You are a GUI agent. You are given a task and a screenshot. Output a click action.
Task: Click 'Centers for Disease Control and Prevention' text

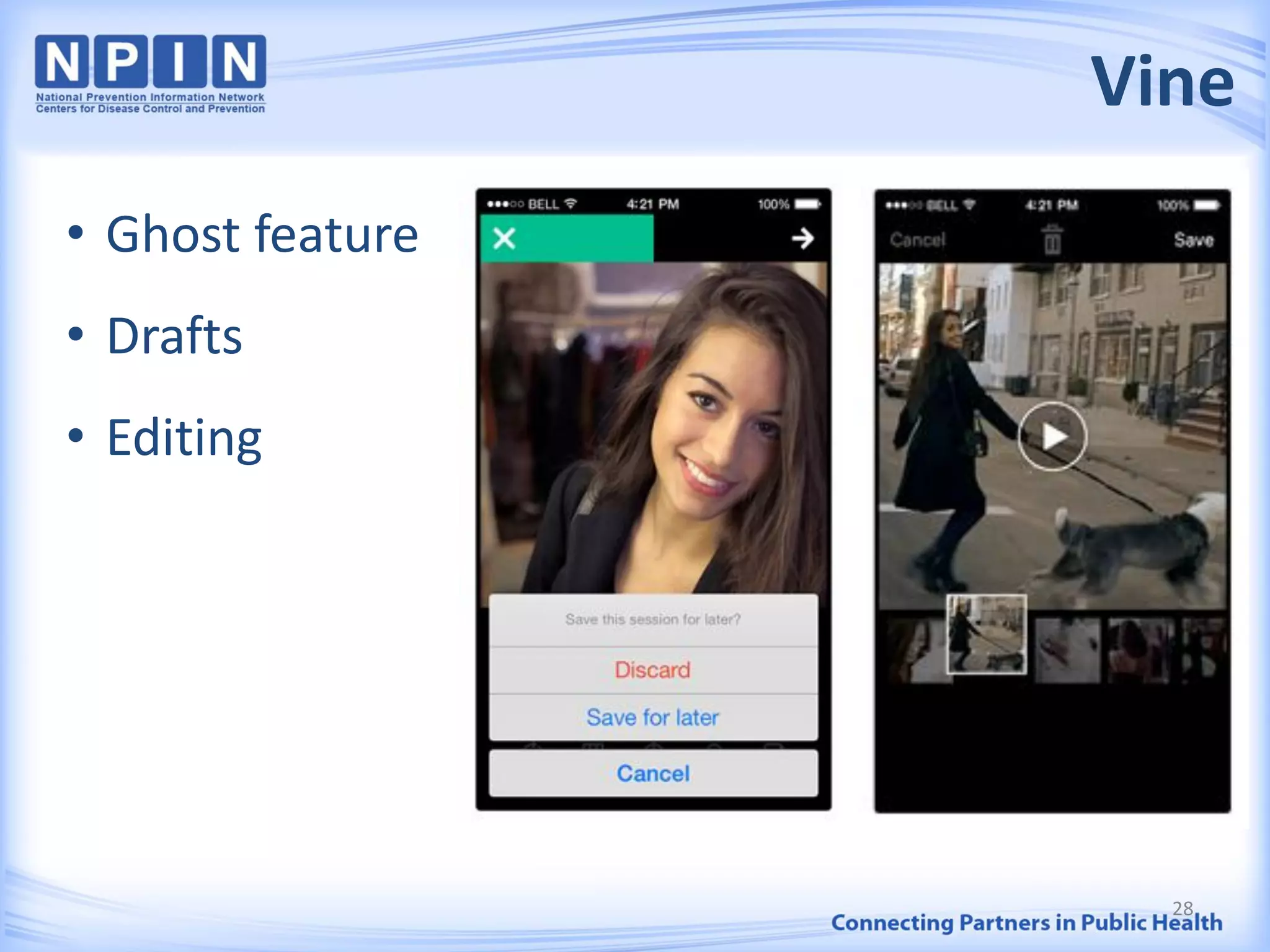click(150, 109)
